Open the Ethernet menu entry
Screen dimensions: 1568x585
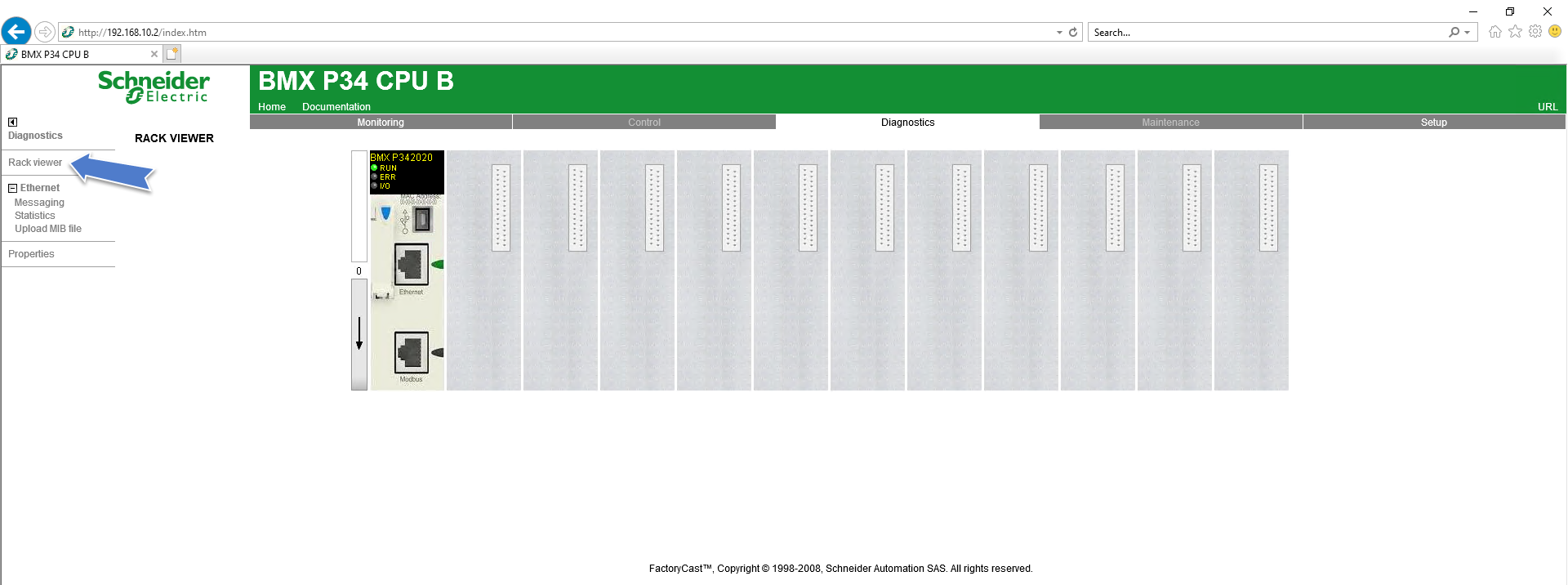click(40, 188)
